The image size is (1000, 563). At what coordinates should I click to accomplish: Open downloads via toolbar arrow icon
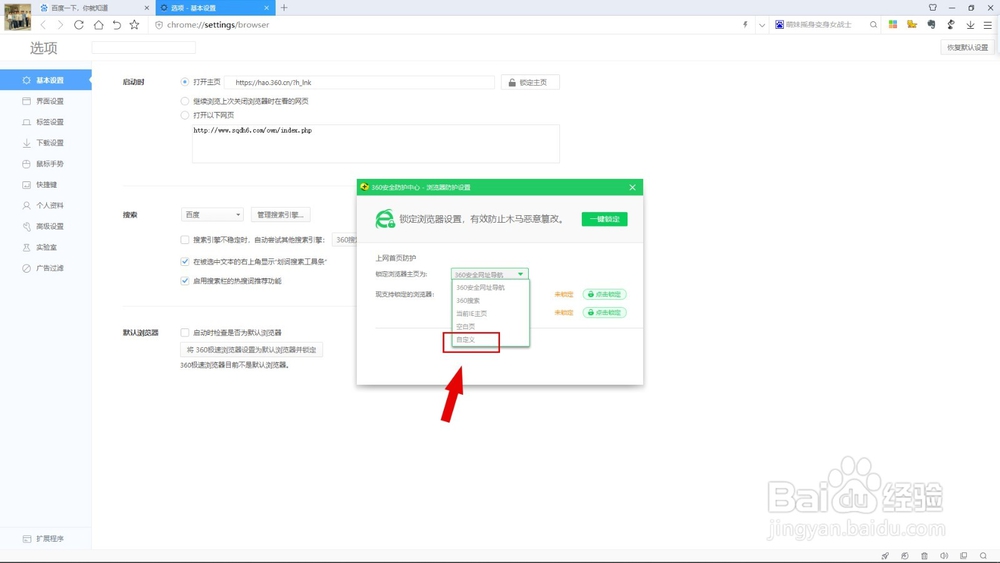[970, 25]
